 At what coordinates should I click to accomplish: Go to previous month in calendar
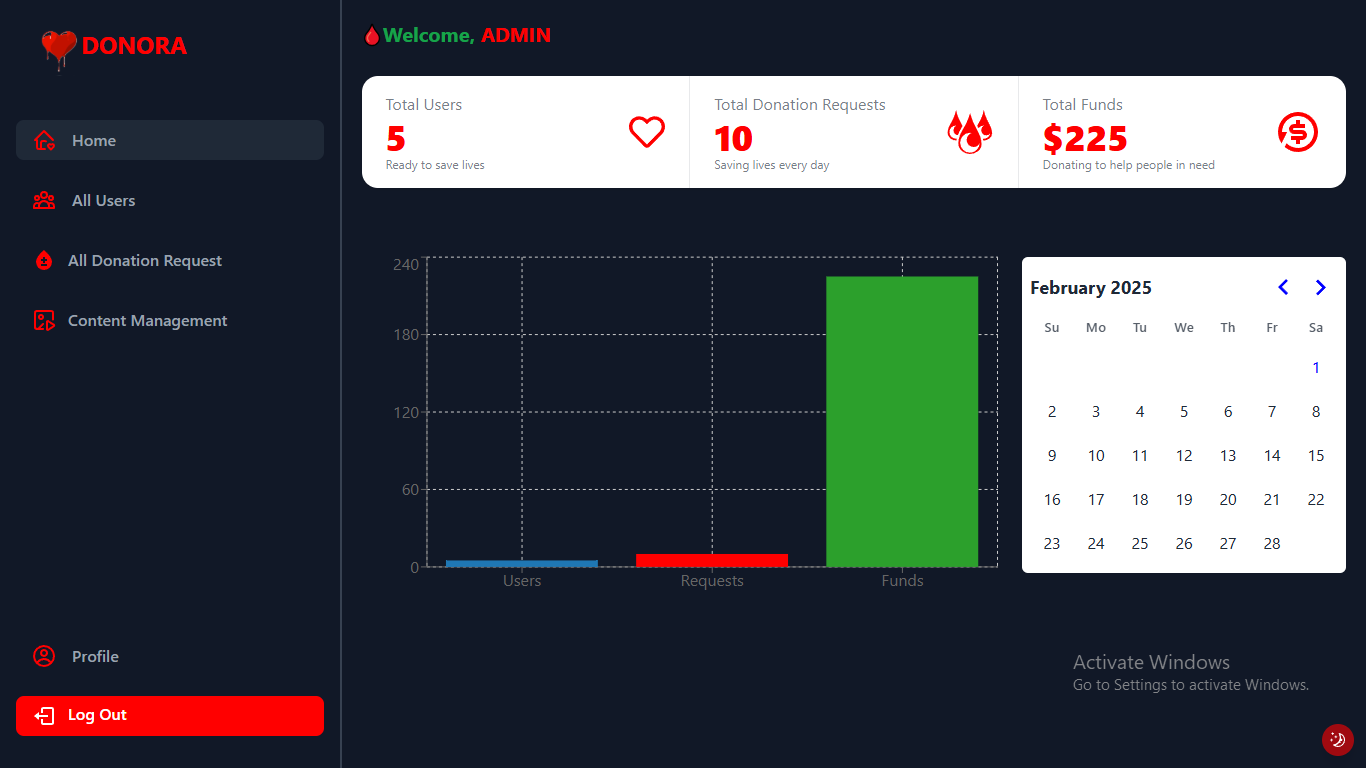pyautogui.click(x=1283, y=288)
